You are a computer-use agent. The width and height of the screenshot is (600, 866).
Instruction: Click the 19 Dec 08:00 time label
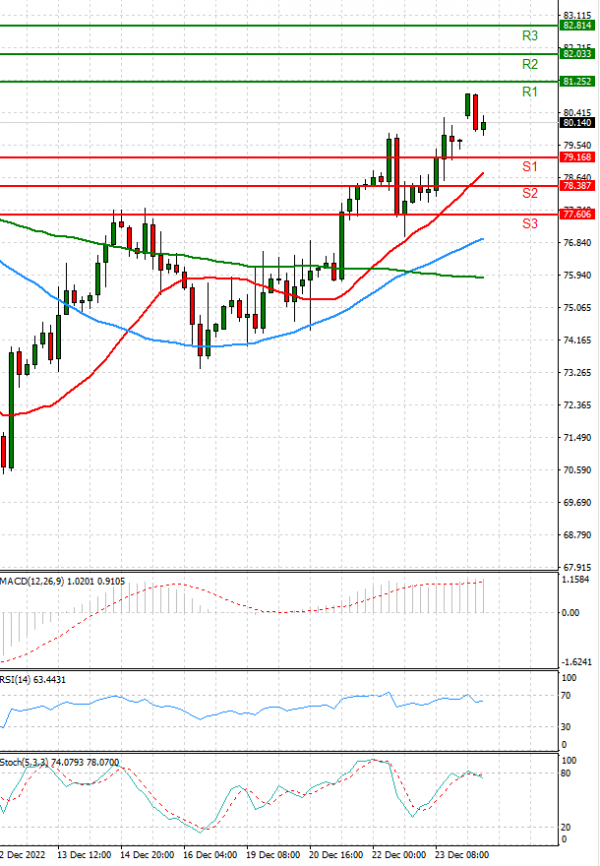click(273, 854)
